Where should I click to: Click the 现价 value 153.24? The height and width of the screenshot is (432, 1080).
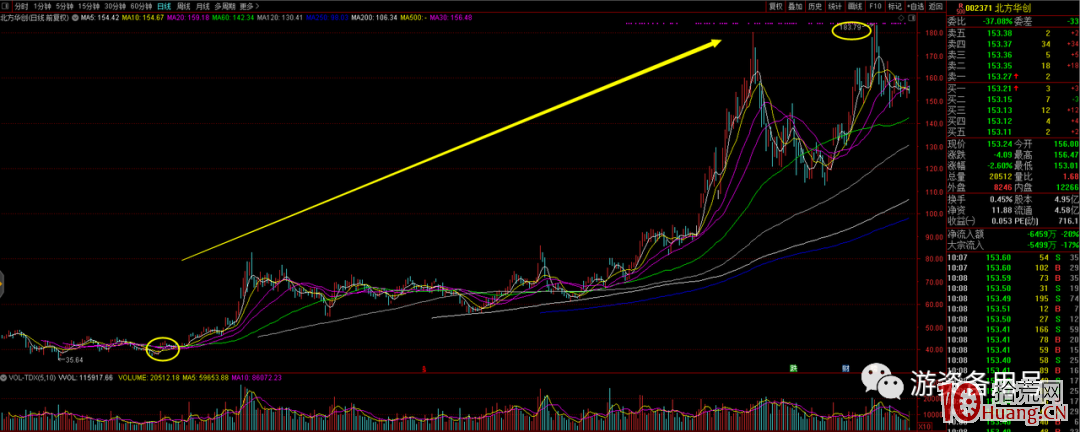pyautogui.click(x=999, y=144)
